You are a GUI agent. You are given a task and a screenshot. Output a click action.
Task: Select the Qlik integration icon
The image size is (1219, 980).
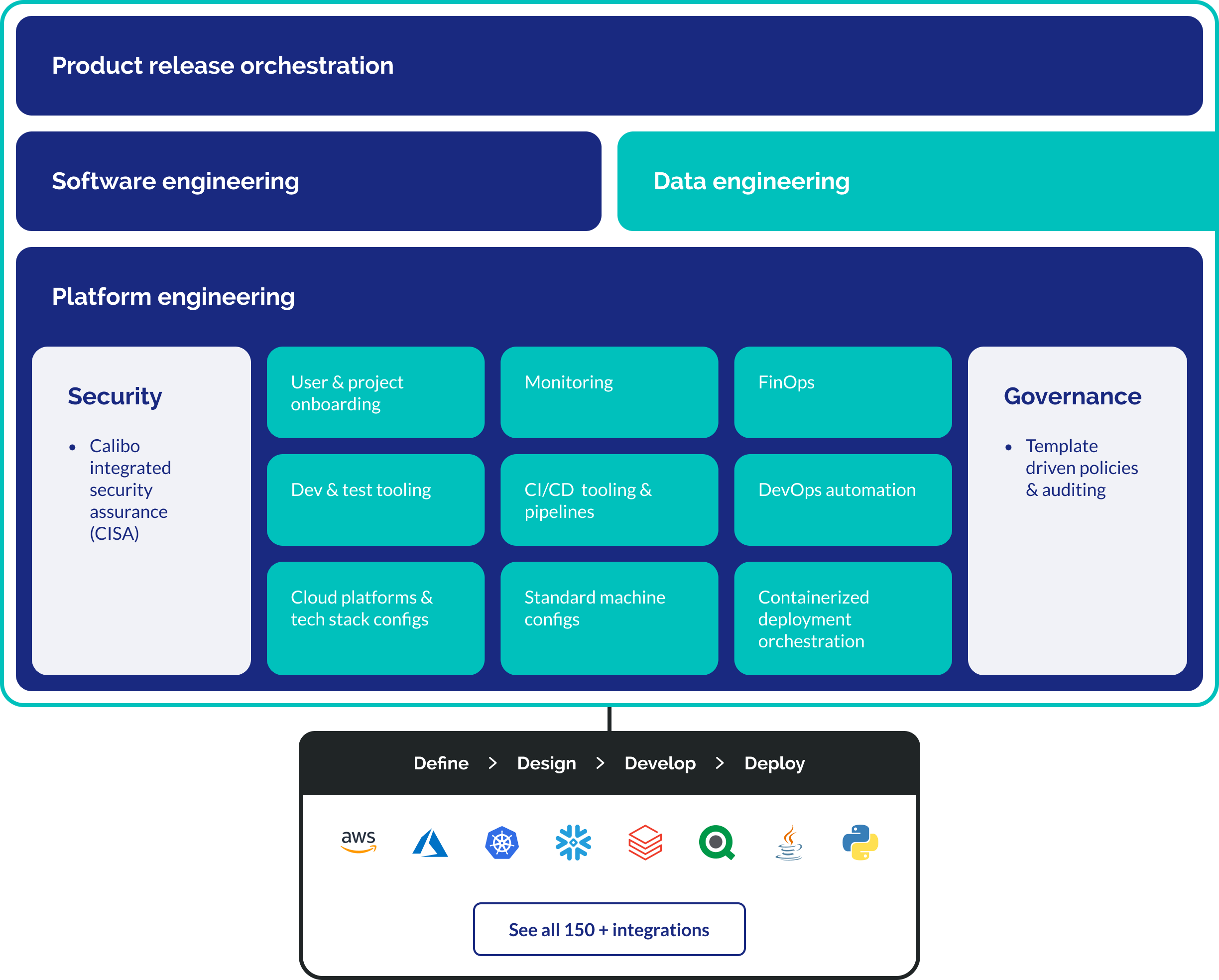pos(717,843)
